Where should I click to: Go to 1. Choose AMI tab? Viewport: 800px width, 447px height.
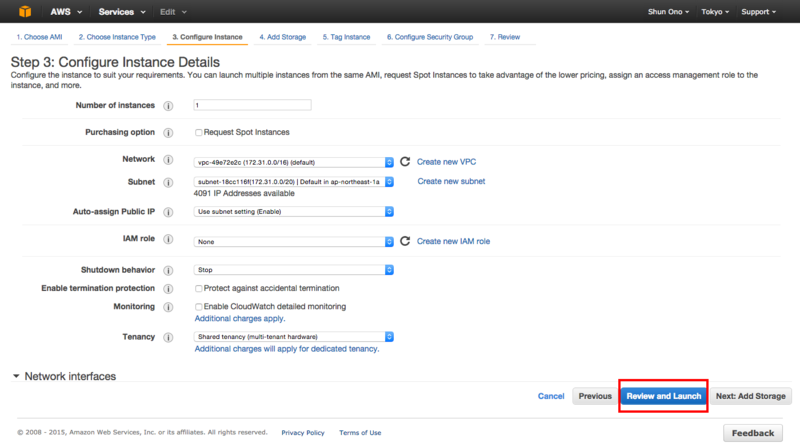tap(39, 37)
